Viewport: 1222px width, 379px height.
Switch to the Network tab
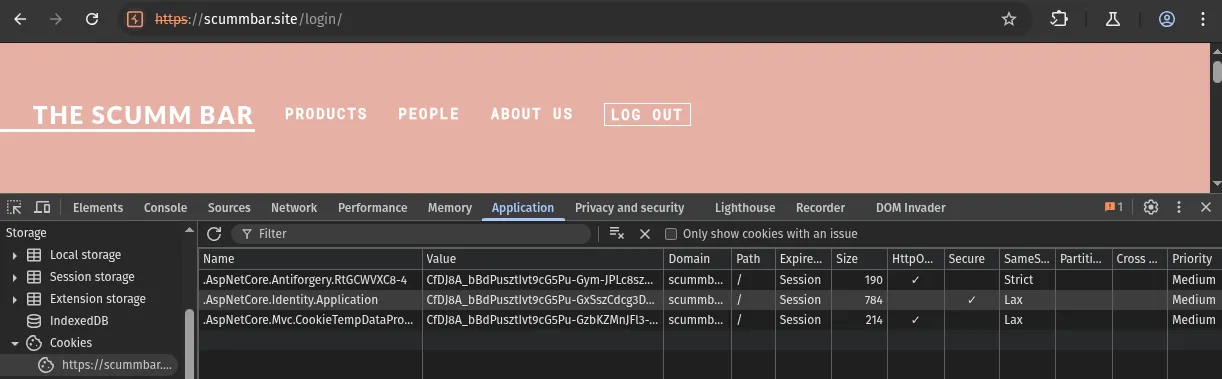tap(294, 208)
